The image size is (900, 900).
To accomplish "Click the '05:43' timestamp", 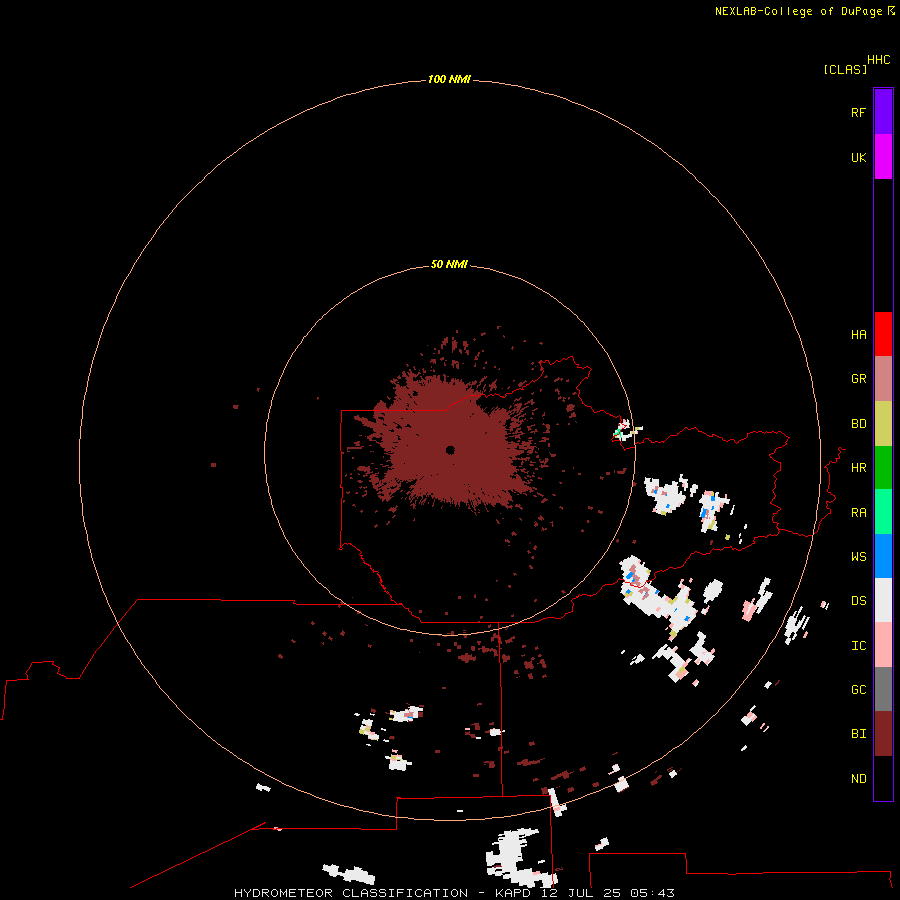I will pos(652,893).
